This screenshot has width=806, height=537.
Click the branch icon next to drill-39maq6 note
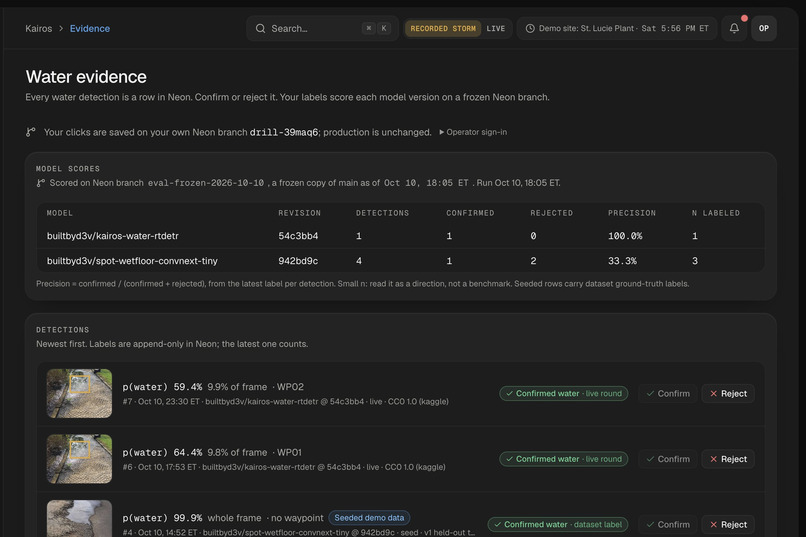pos(31,132)
